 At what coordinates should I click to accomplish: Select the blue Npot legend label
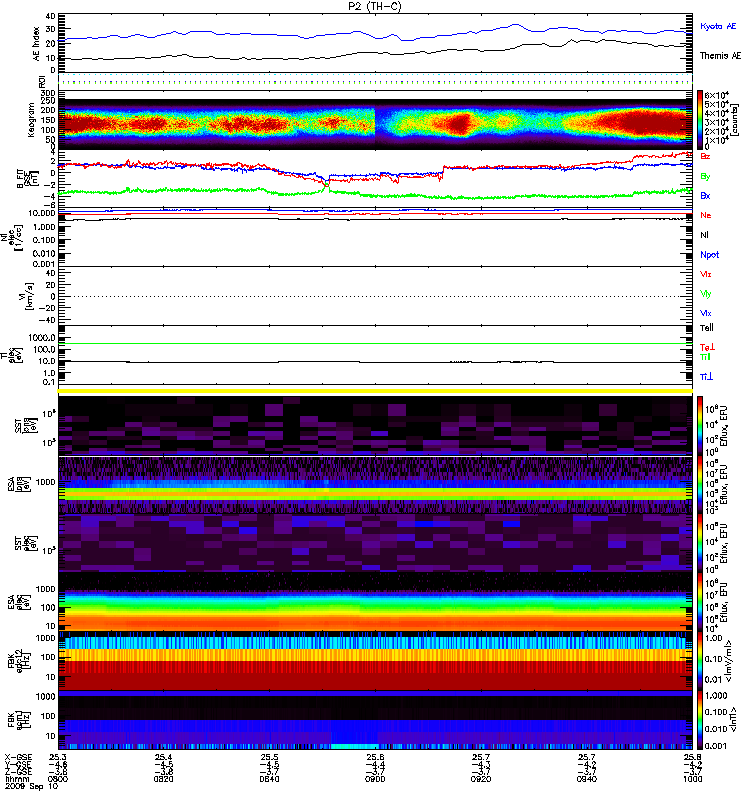(710, 255)
